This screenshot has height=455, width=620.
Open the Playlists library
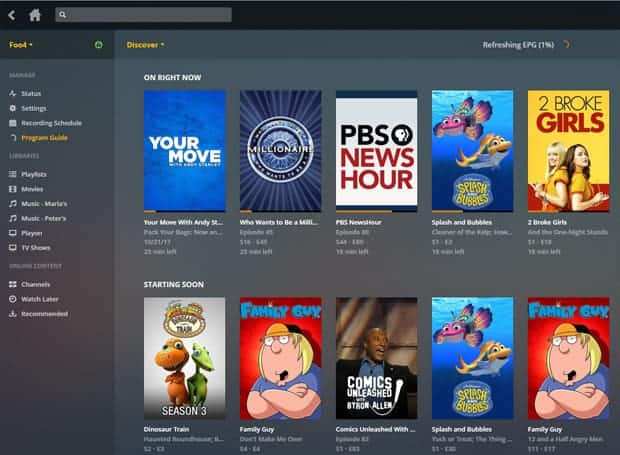34,174
